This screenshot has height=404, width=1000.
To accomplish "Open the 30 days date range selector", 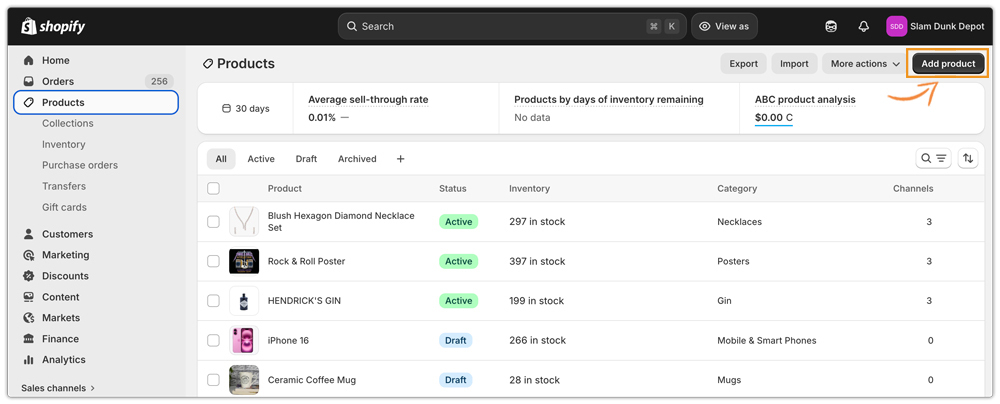I will 246,108.
